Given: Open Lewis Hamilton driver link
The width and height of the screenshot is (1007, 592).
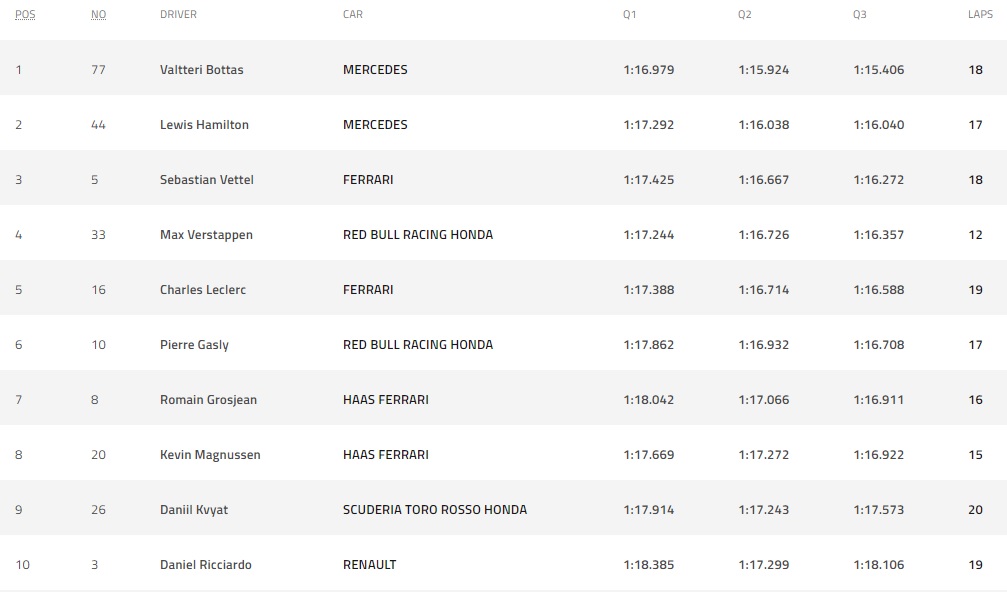Looking at the screenshot, I should pyautogui.click(x=204, y=125).
